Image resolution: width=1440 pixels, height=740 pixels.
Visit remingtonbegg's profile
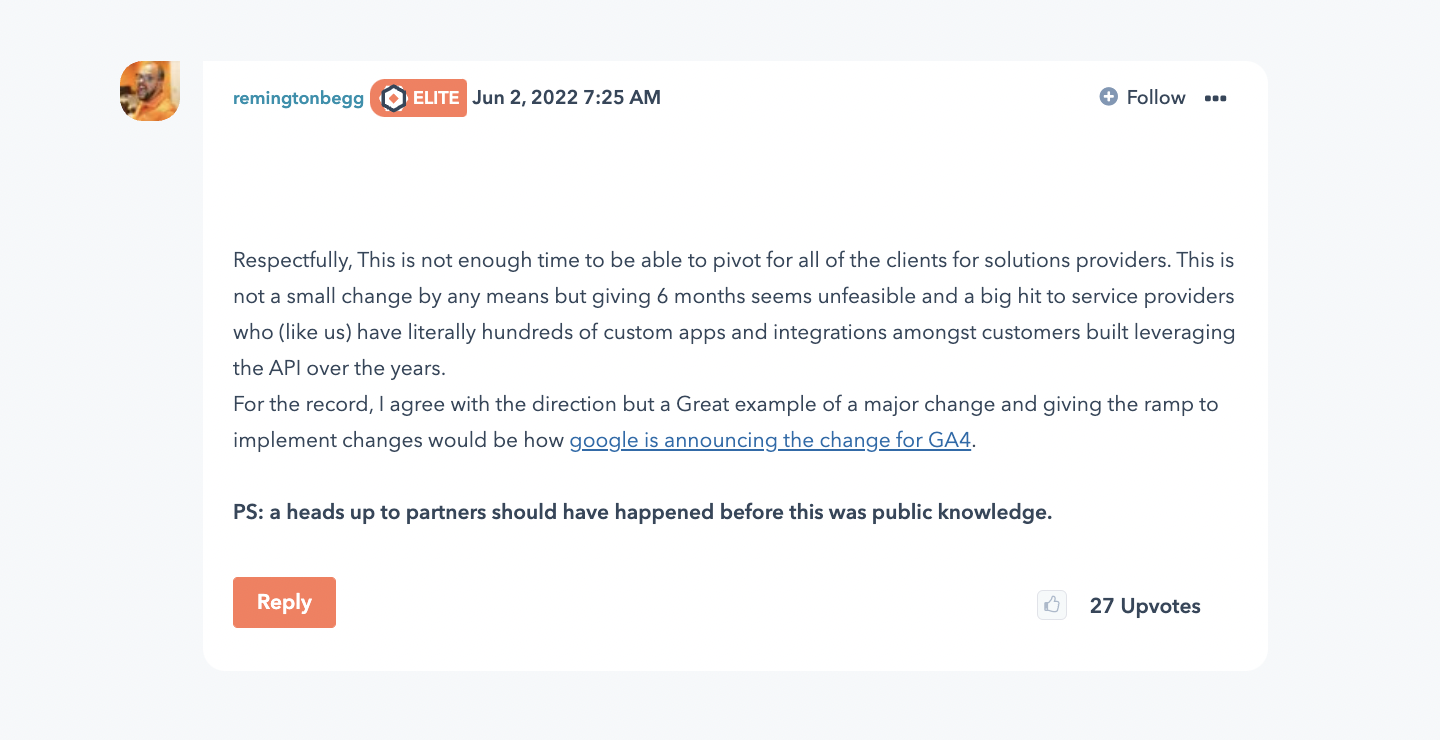click(298, 97)
